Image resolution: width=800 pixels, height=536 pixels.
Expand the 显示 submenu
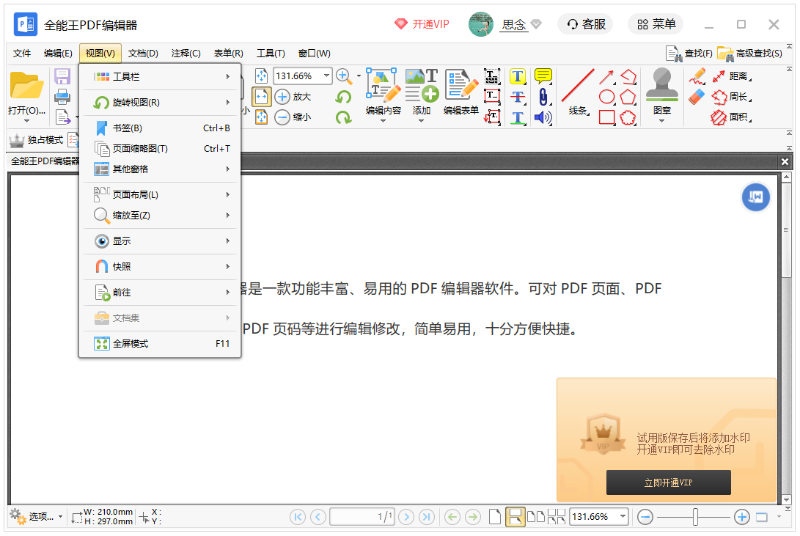click(x=160, y=241)
